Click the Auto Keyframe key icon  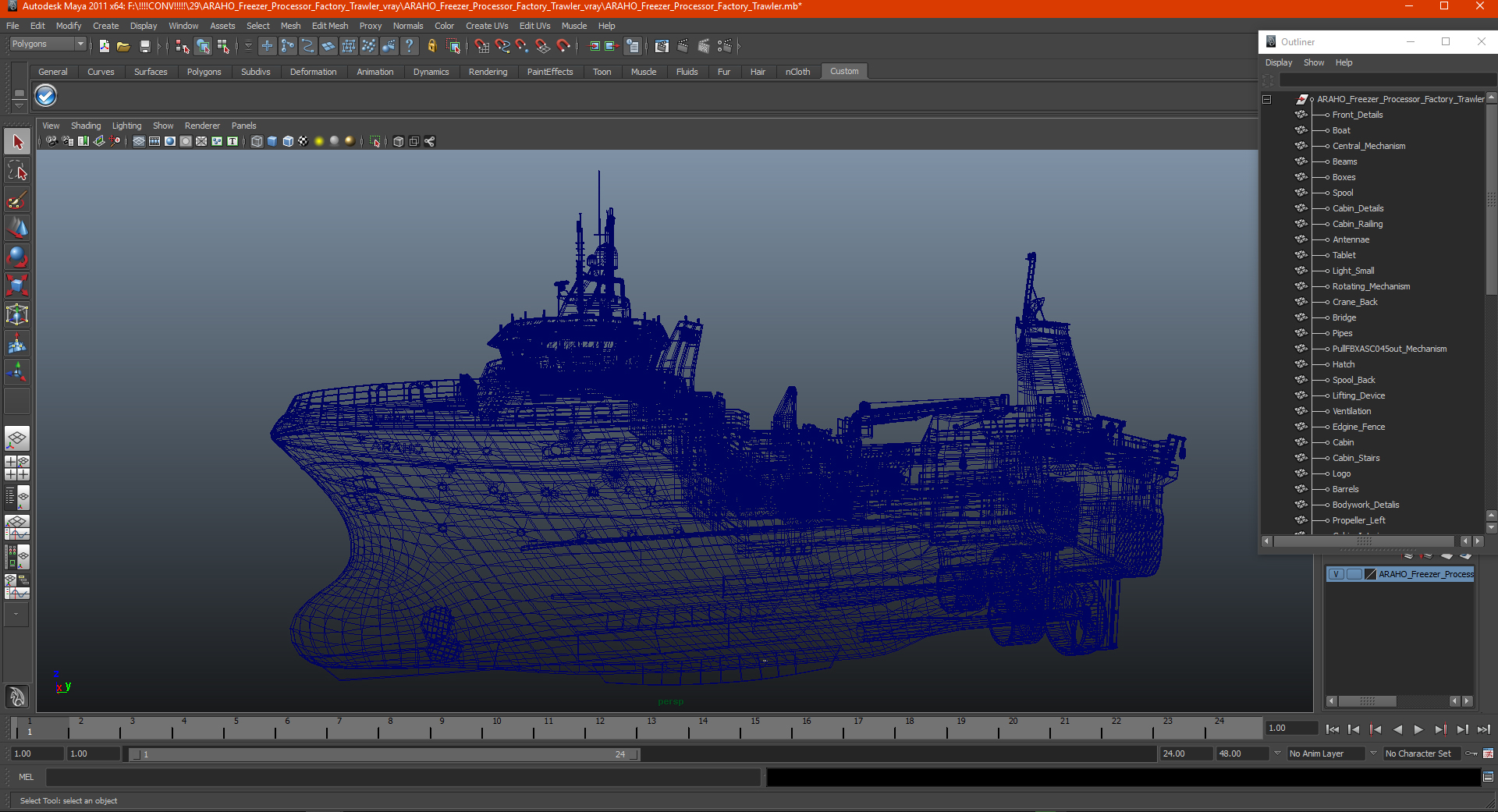pos(1471,753)
